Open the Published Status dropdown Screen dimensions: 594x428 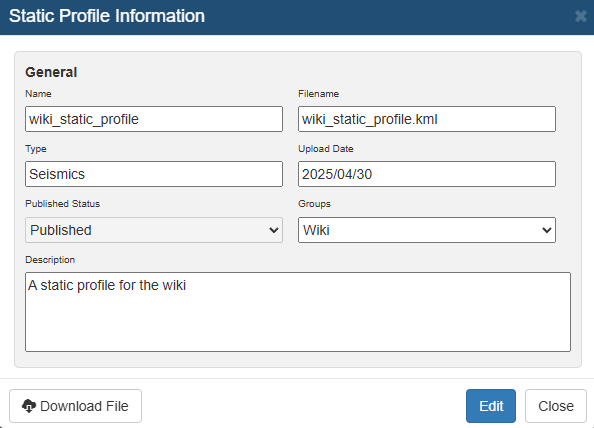tap(154, 230)
